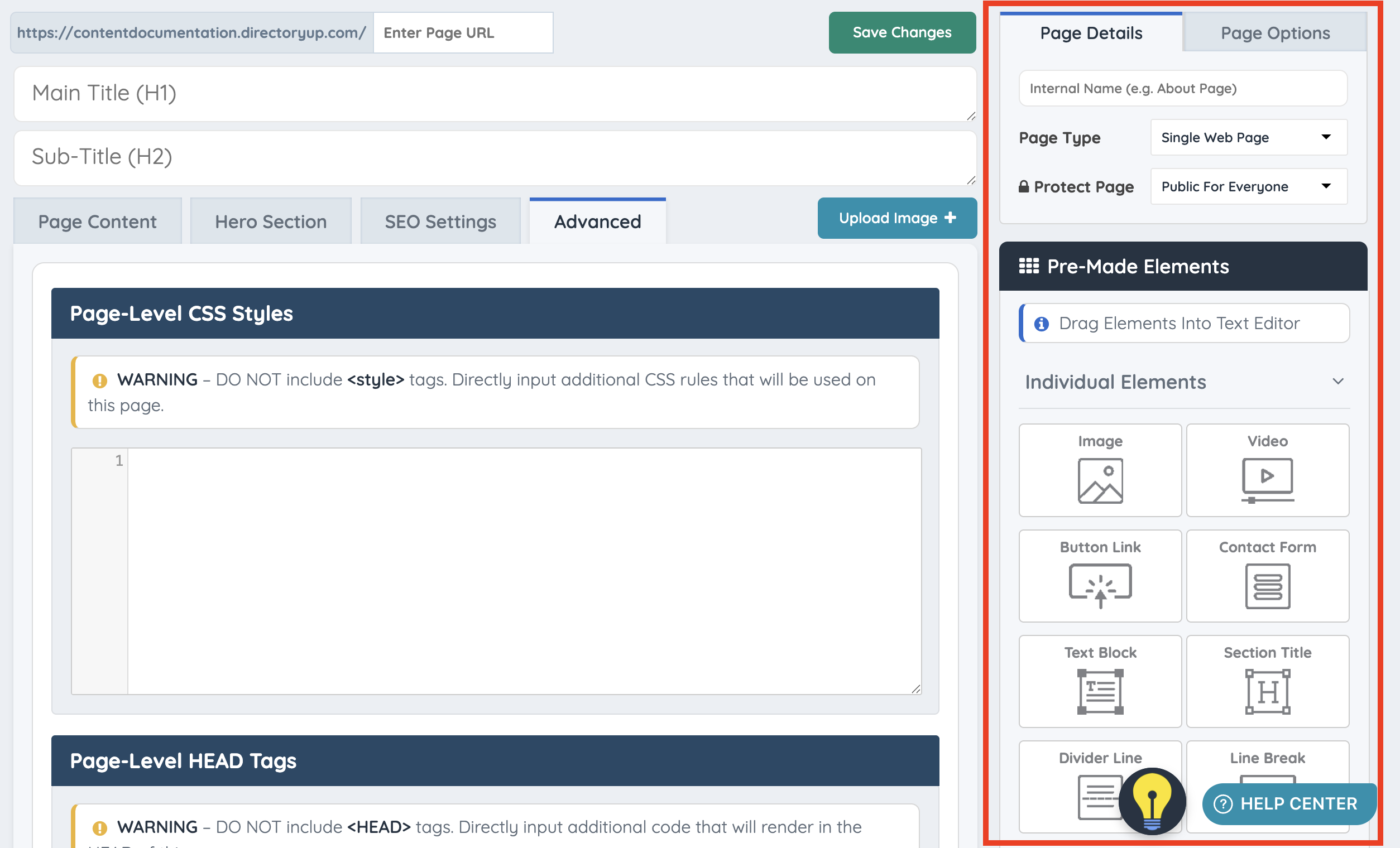
Task: Open the SEO Settings tab
Action: coord(440,221)
